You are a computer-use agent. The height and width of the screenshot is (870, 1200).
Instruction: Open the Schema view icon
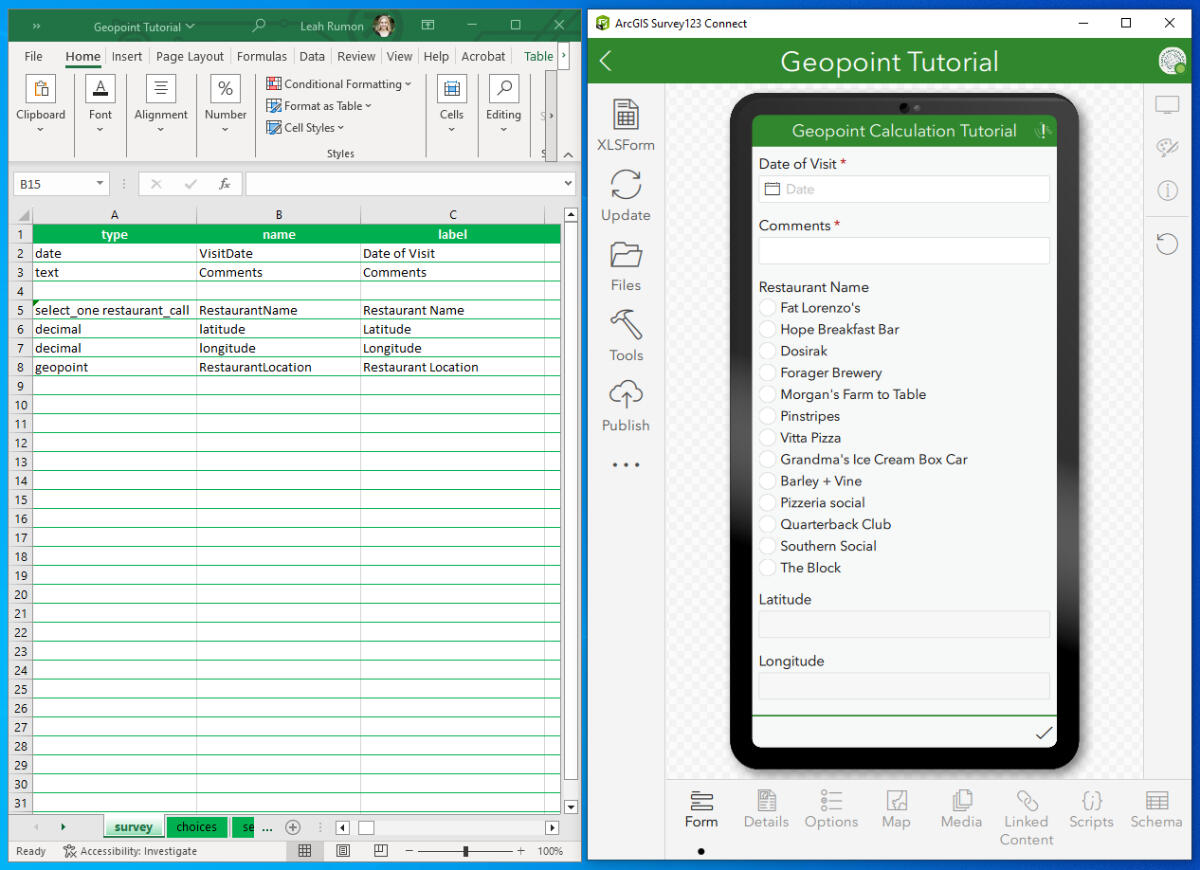pos(1156,801)
